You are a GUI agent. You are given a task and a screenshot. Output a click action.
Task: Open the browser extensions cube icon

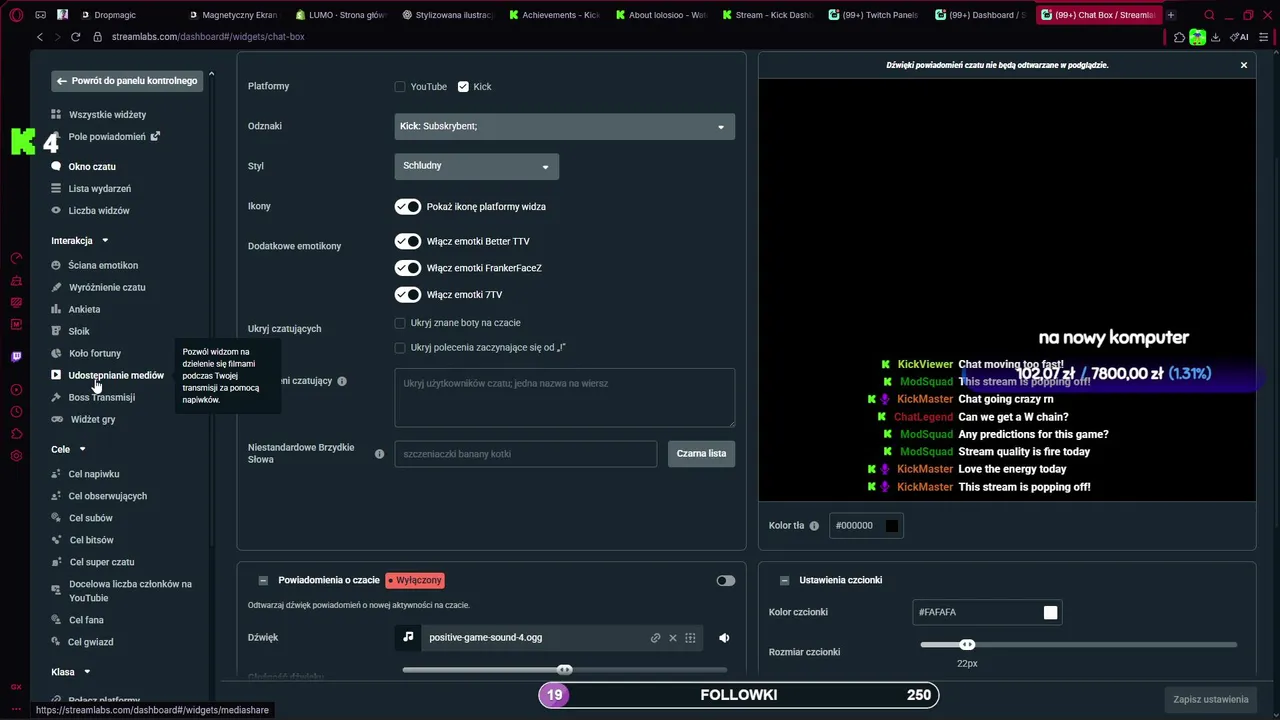pyautogui.click(x=1180, y=37)
